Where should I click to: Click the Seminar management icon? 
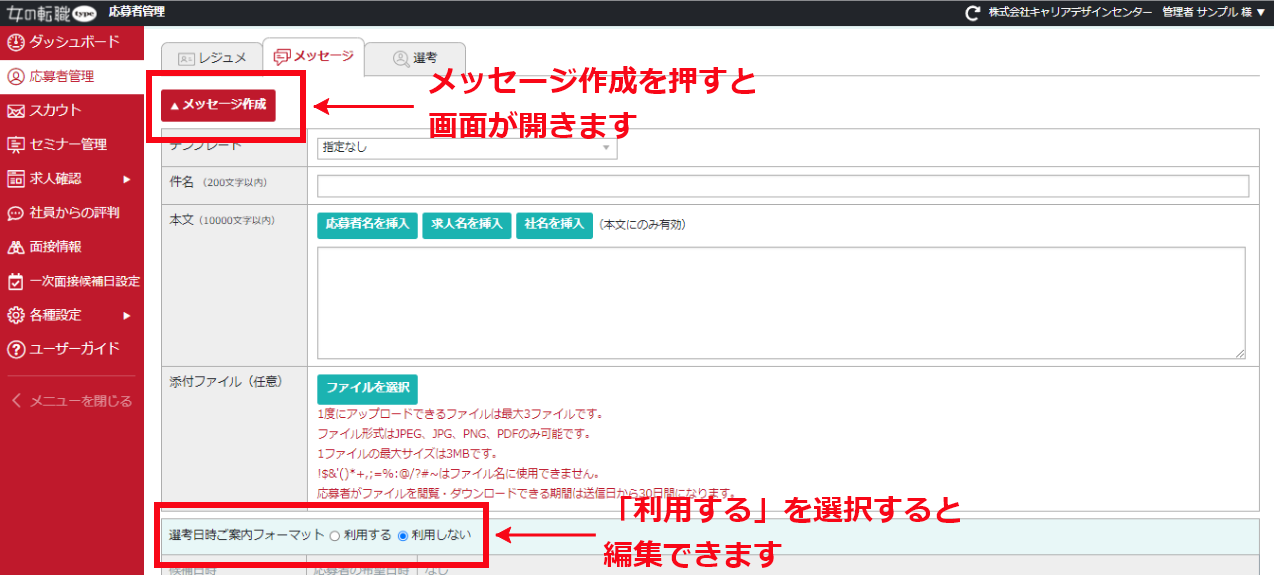click(15, 144)
